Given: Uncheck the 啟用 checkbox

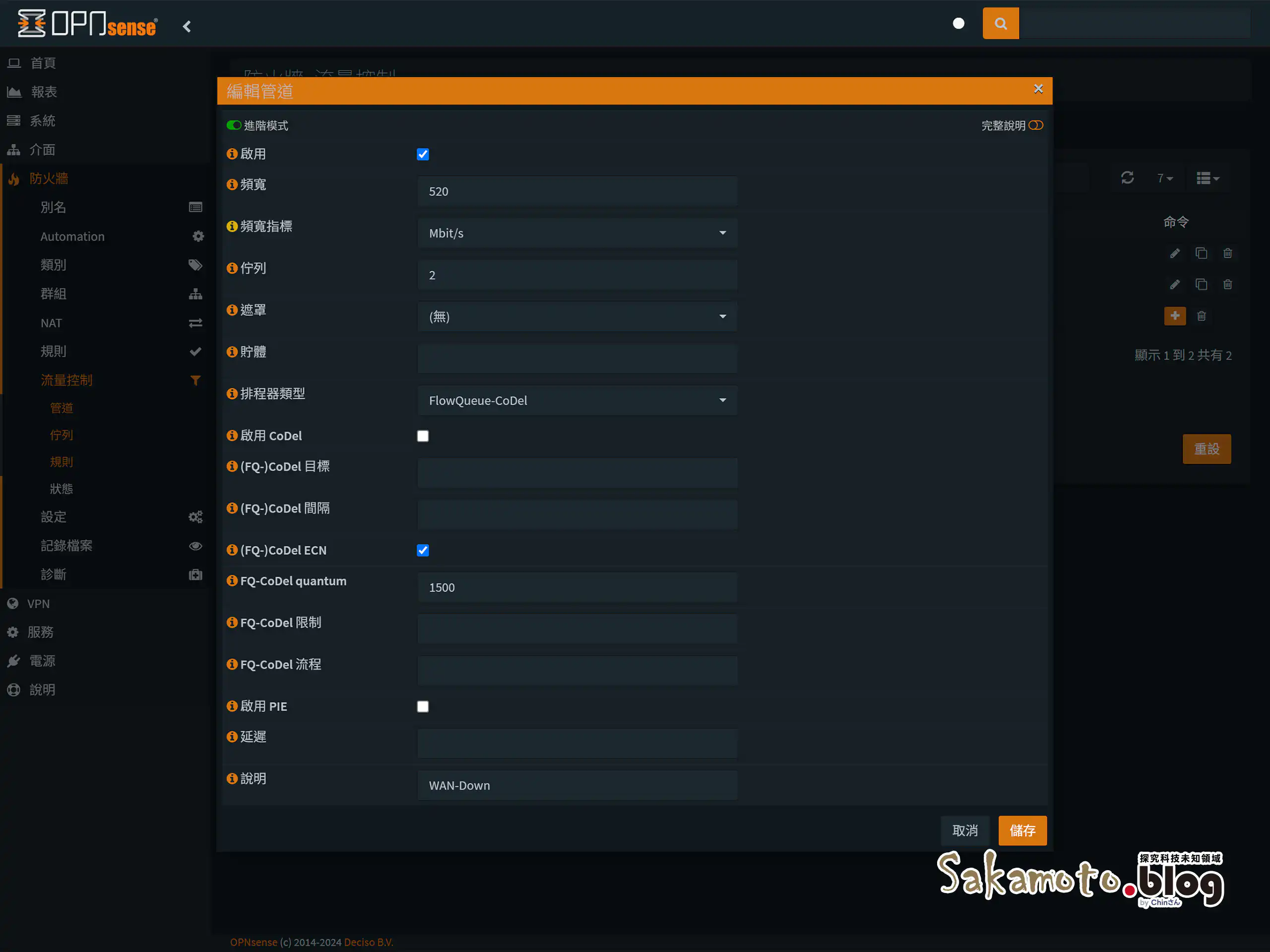Looking at the screenshot, I should [x=423, y=154].
